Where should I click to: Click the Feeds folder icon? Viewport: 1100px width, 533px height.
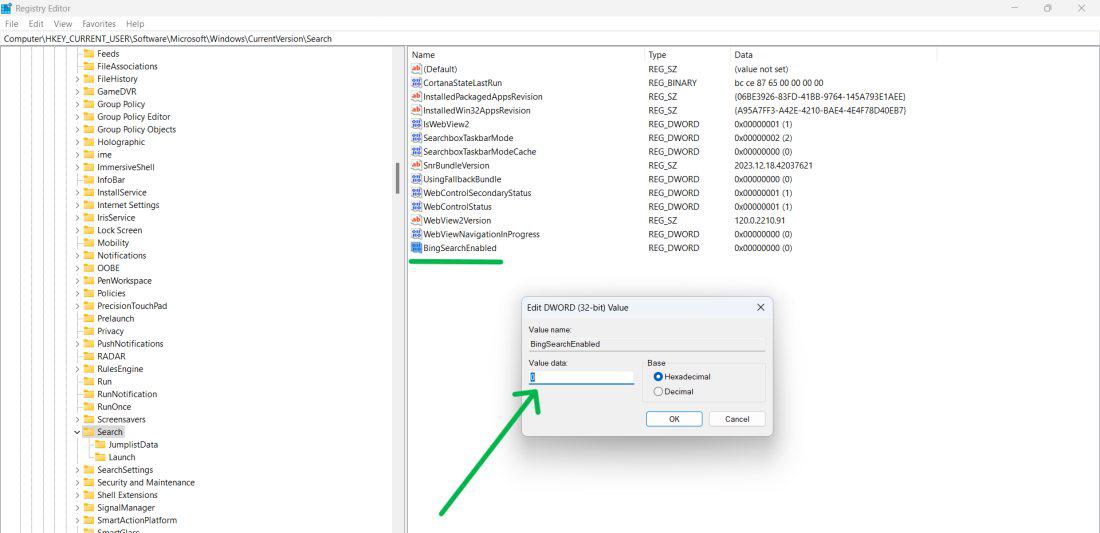[x=88, y=53]
